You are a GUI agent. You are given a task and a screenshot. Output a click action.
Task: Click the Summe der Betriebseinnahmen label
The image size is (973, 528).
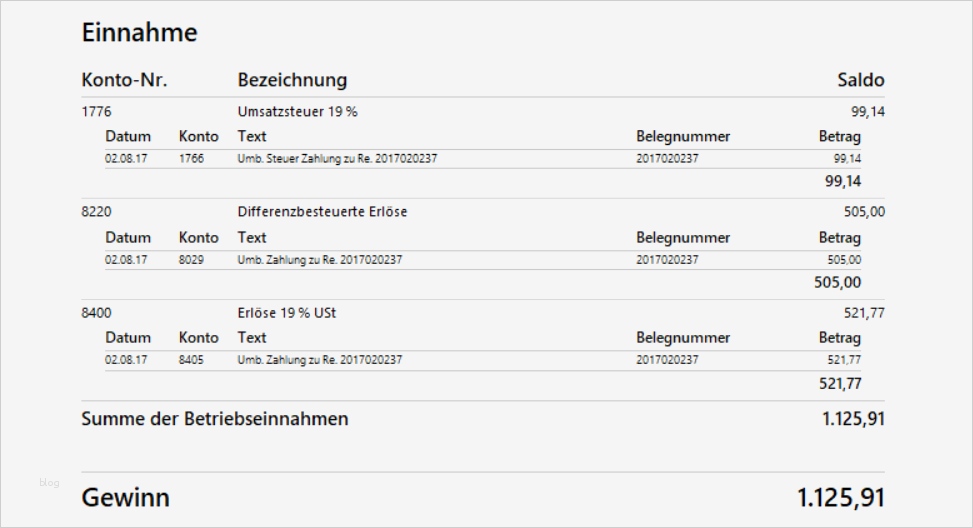coord(214,419)
